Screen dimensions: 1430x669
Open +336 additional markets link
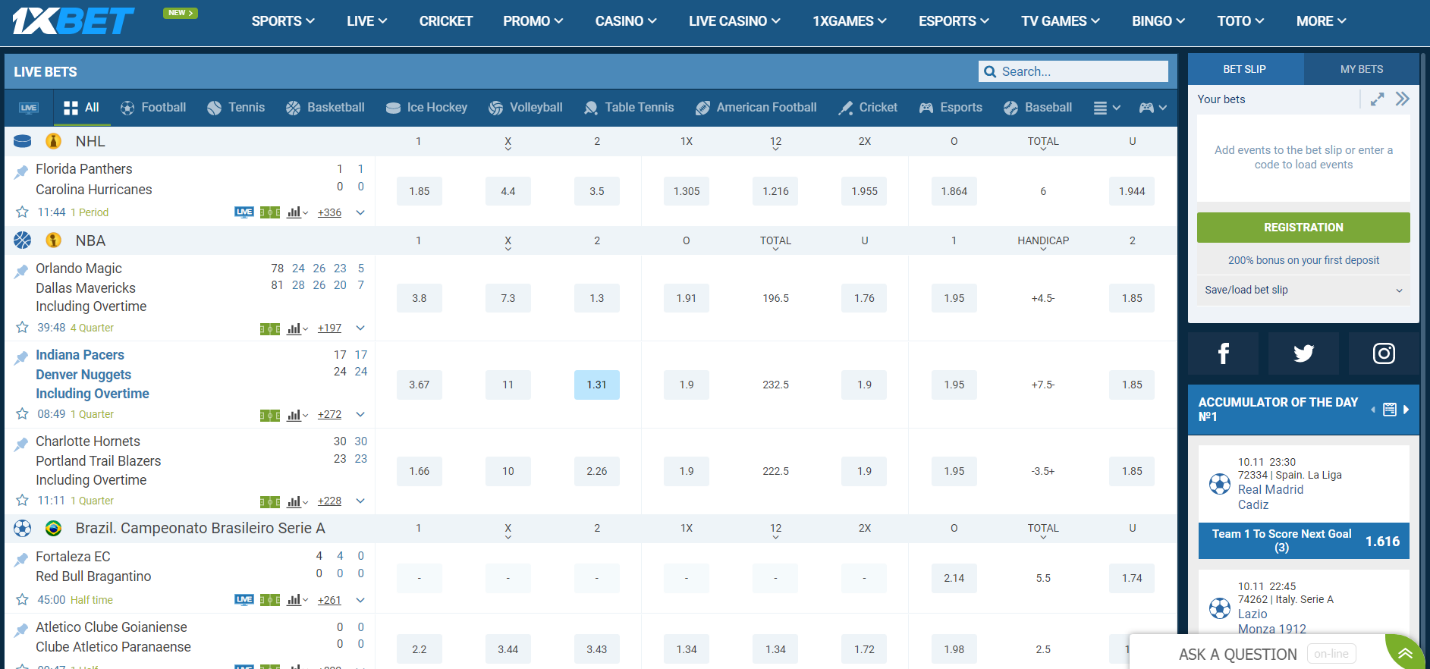click(329, 212)
